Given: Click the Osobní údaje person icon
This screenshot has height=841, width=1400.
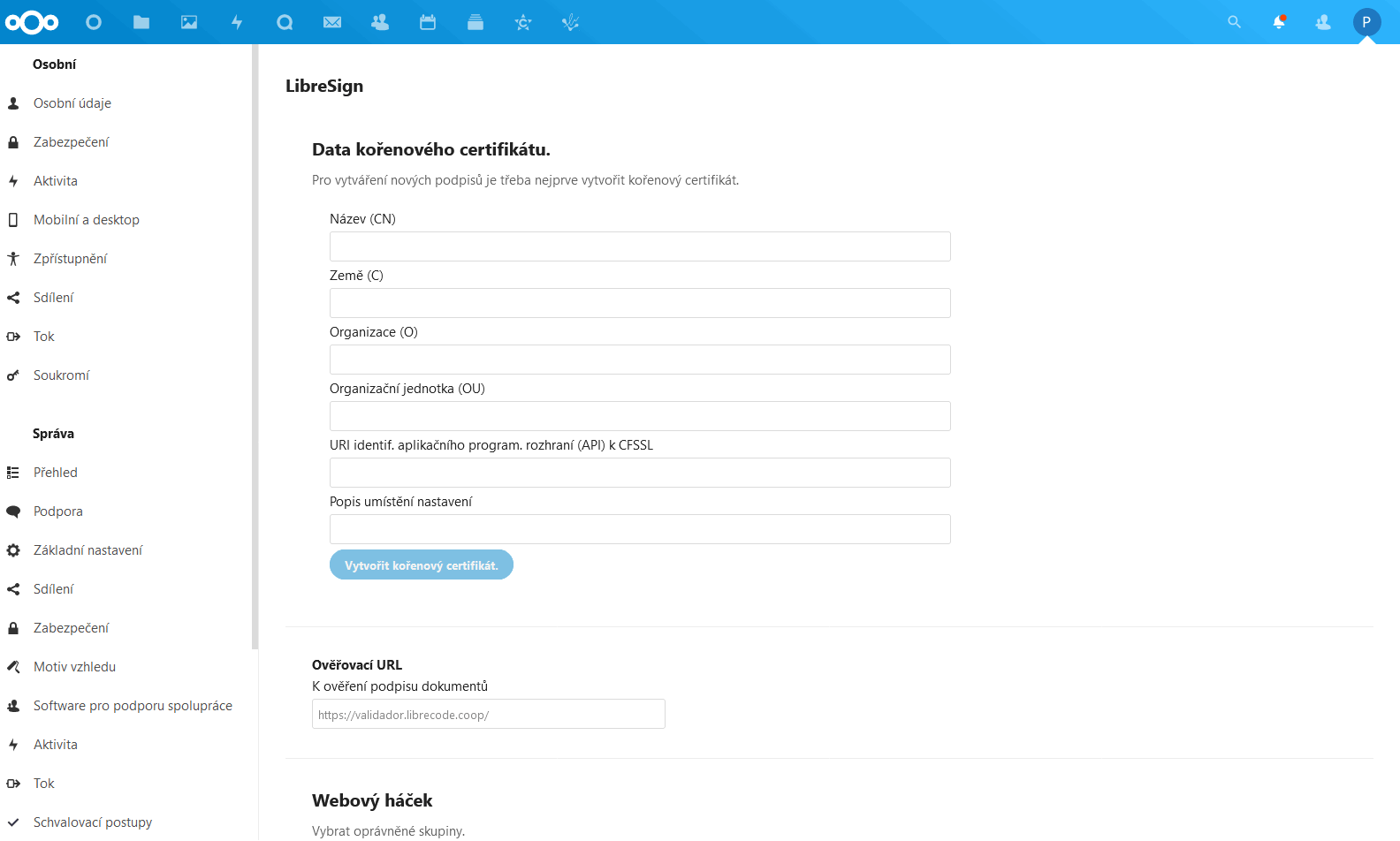Looking at the screenshot, I should (x=13, y=103).
